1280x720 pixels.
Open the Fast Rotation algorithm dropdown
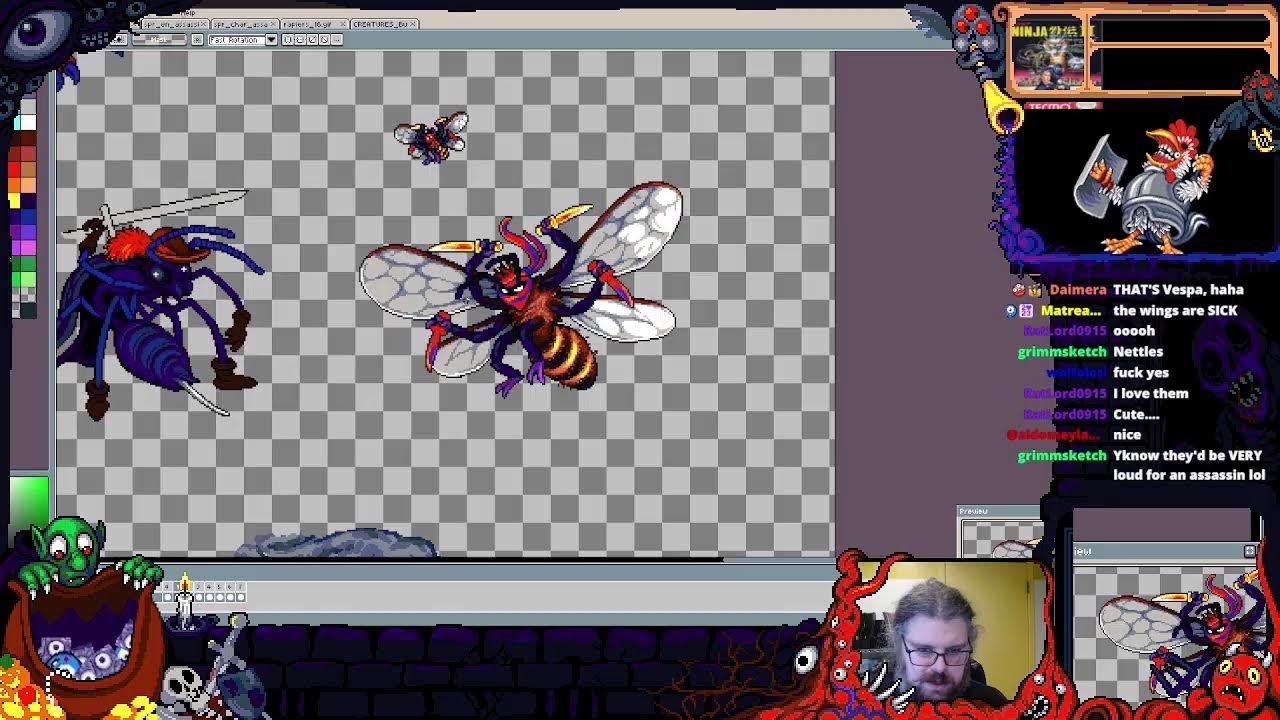242,40
